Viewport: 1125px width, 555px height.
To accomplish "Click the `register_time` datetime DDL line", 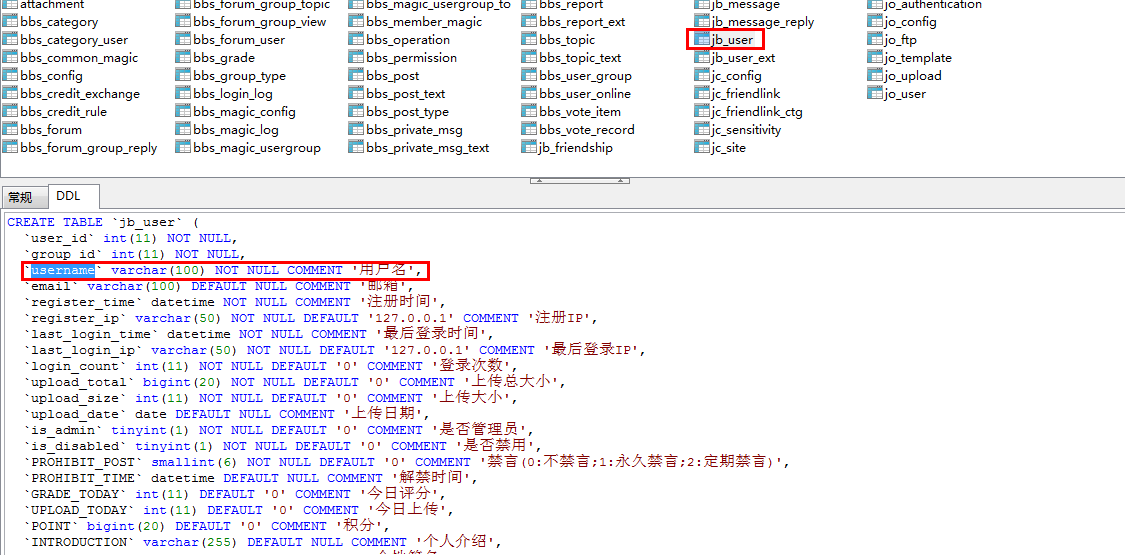I will coord(235,302).
